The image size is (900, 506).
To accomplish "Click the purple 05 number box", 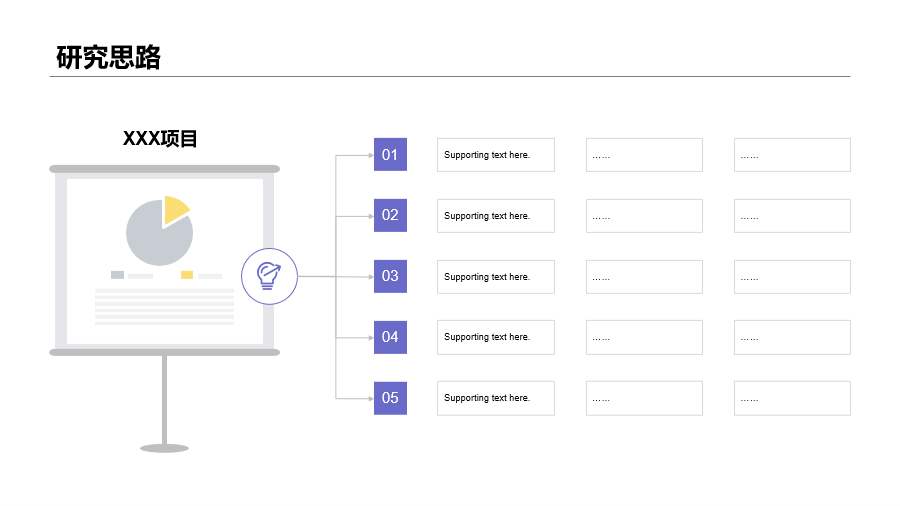I will [390, 398].
